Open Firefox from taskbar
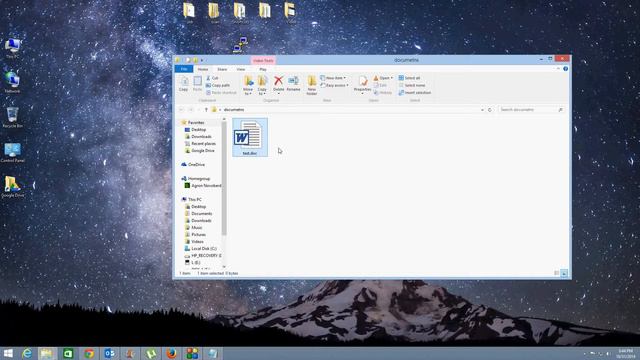 pos(171,353)
